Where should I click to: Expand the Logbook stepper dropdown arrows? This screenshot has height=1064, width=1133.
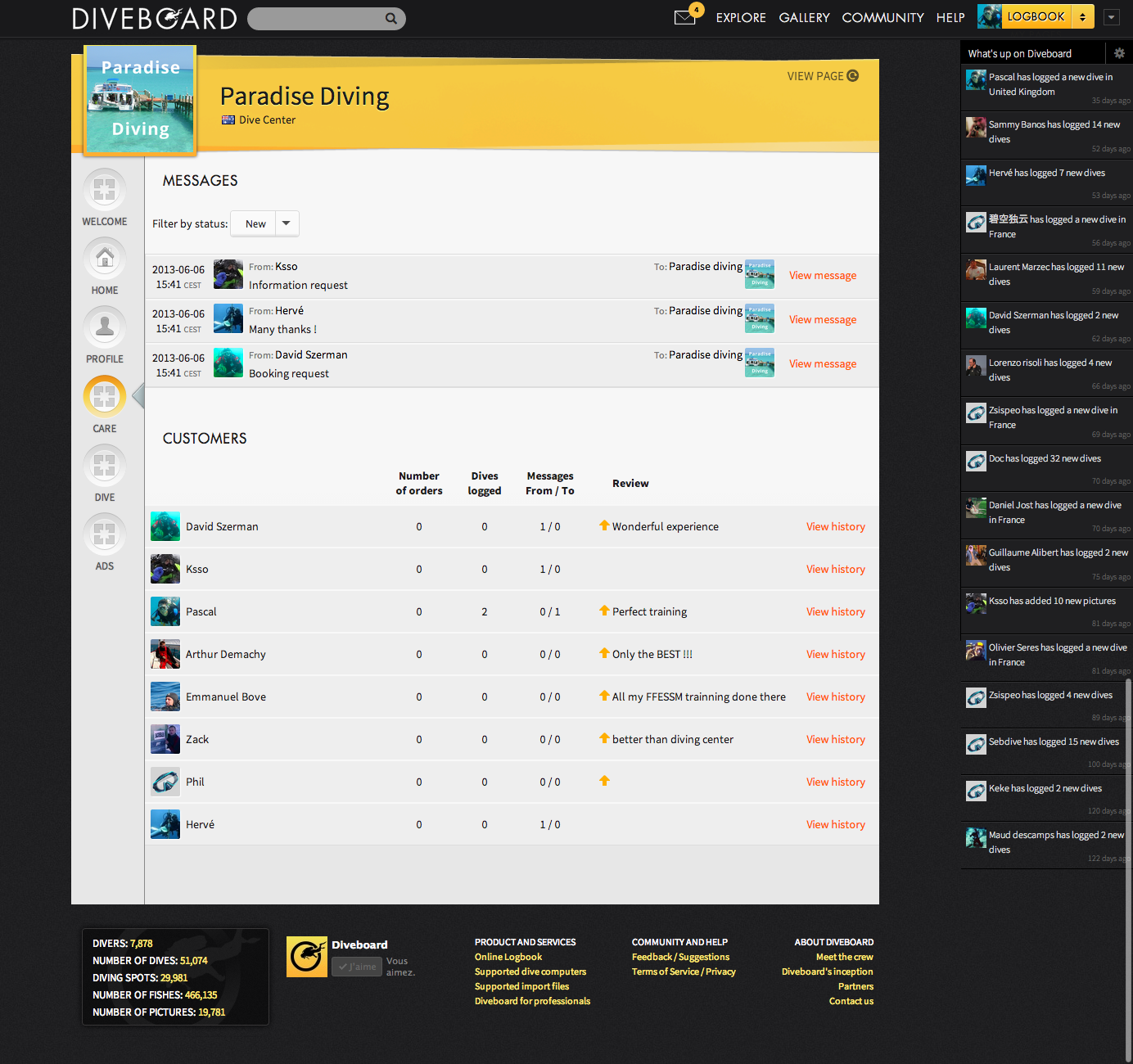click(x=1082, y=16)
